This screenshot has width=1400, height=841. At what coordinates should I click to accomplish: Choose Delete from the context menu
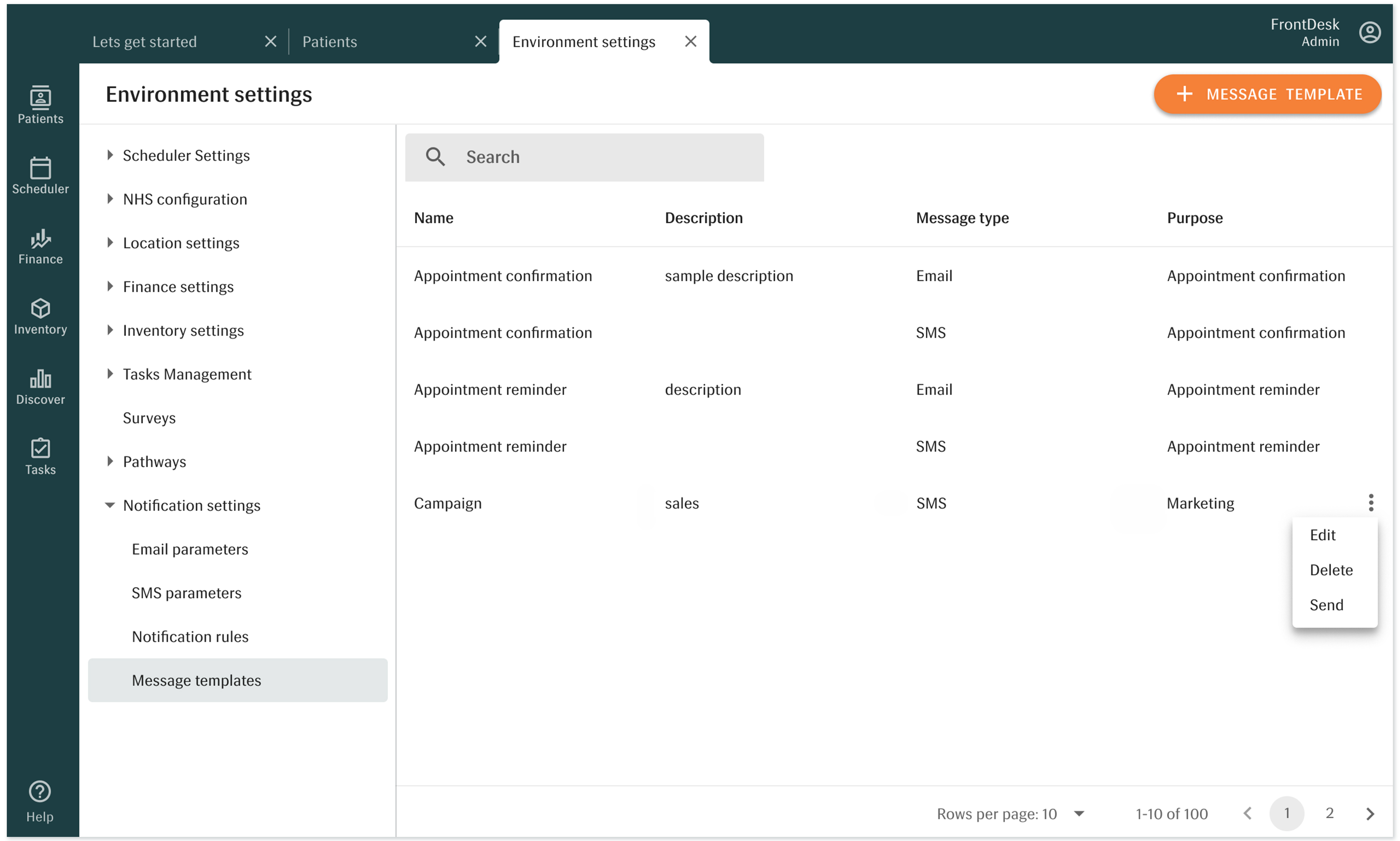tap(1330, 570)
